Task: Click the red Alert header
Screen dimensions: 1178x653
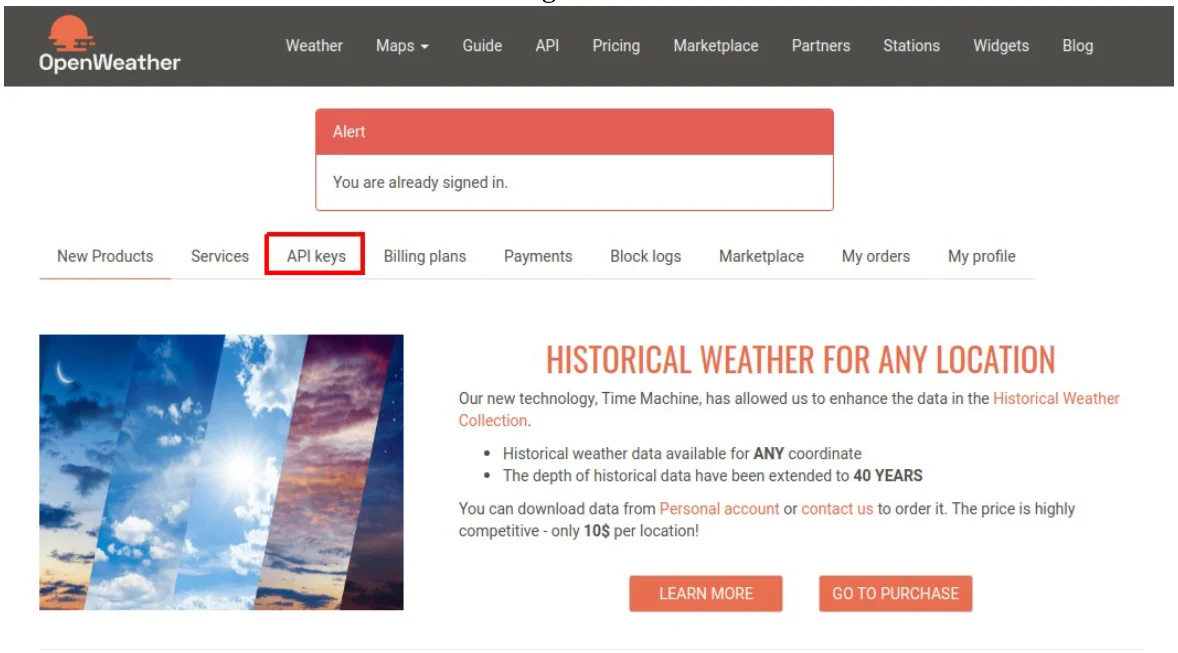Action: tap(574, 132)
